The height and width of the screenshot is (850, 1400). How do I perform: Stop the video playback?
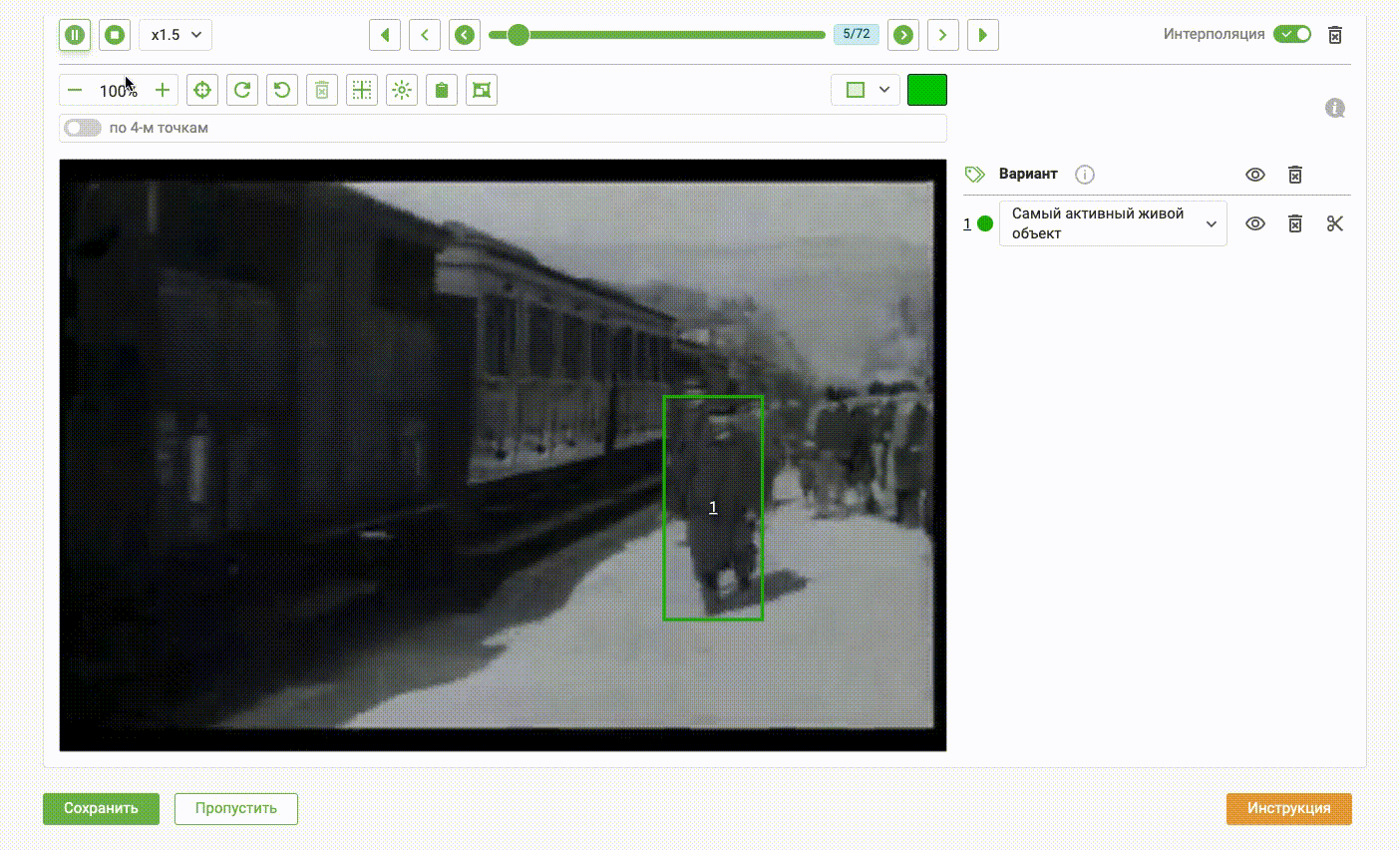[115, 35]
